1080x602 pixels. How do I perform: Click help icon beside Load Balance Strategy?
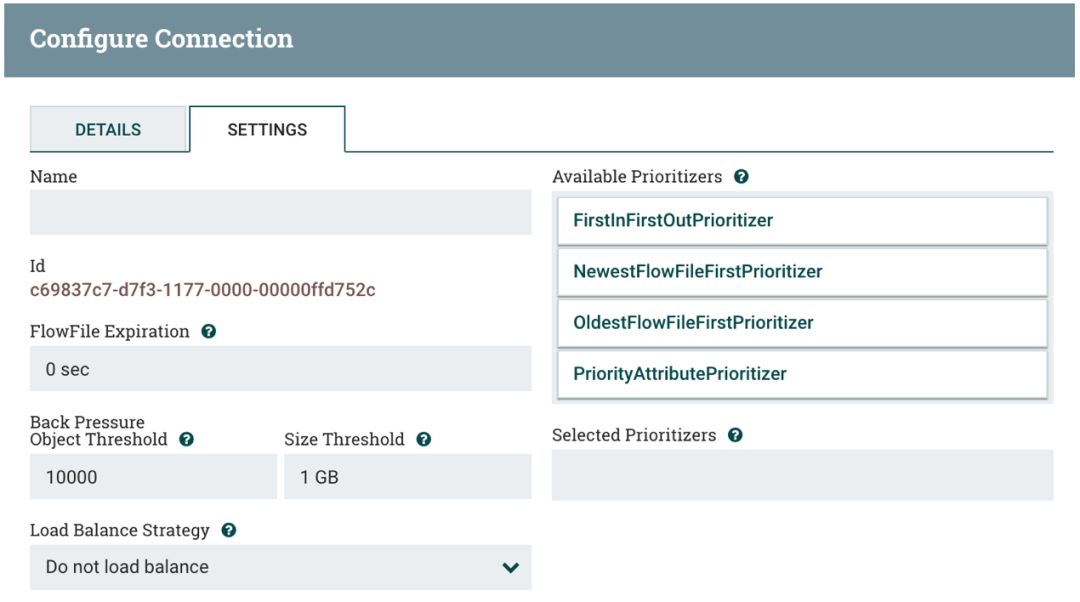point(228,531)
